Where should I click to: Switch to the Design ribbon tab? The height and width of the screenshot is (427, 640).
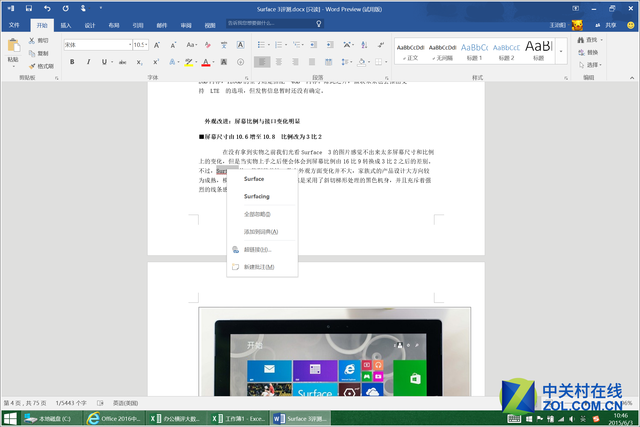(90, 25)
